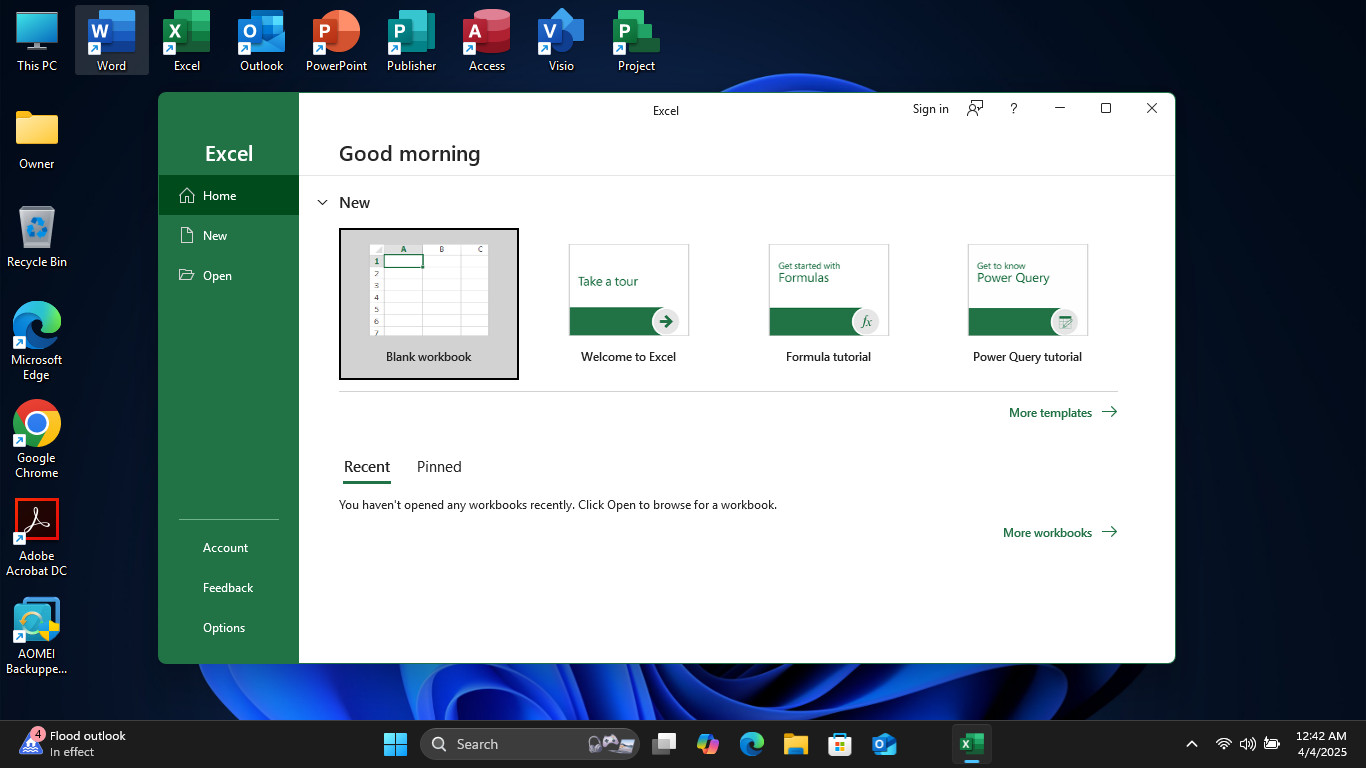The image size is (1366, 768).
Task: Select the AOMEI Backupper desktop shortcut
Action: click(37, 636)
